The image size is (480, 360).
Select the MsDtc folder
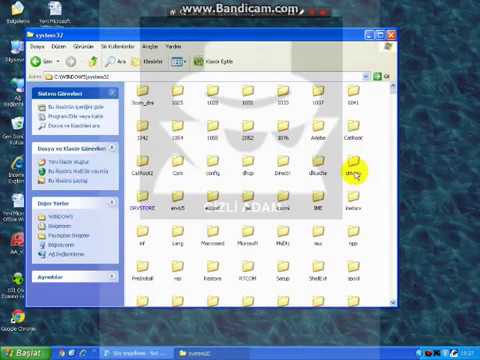(283, 236)
